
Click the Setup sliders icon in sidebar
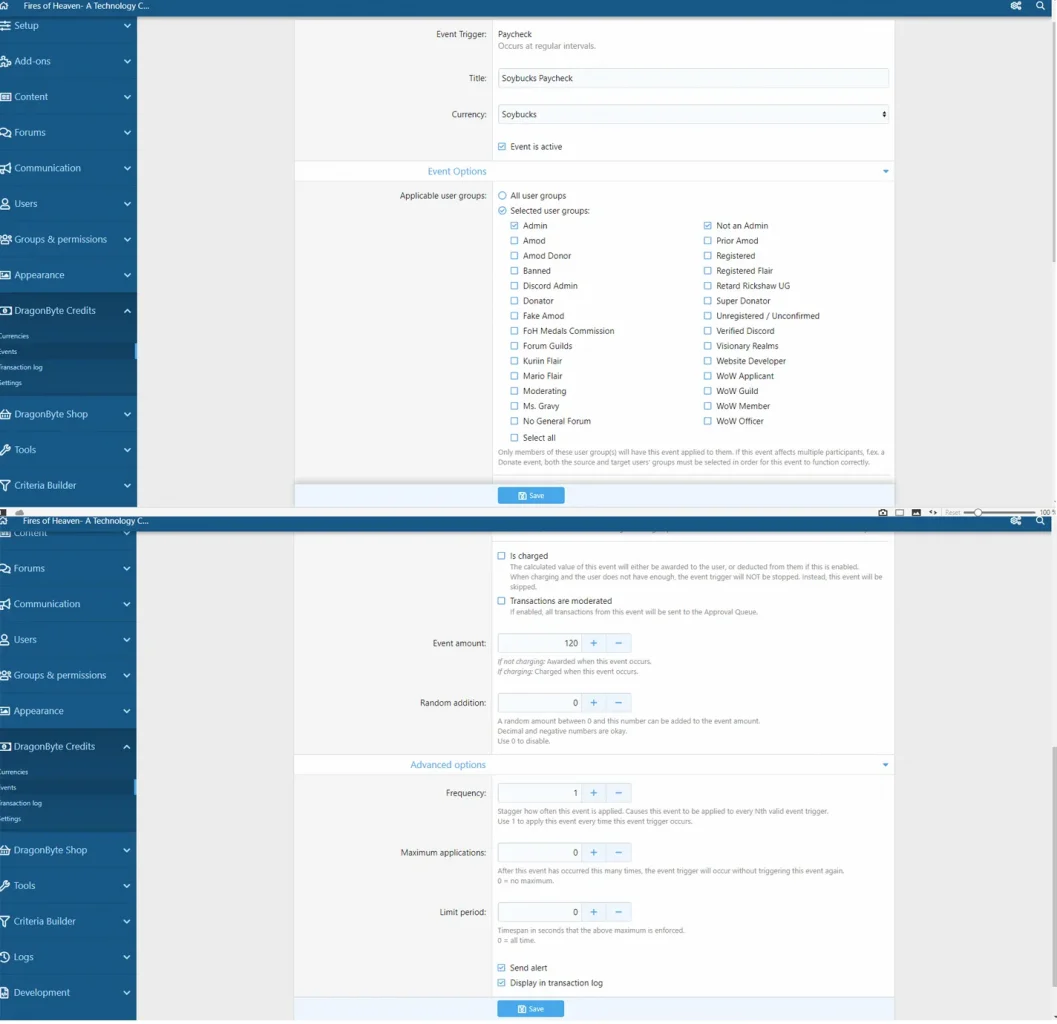click(5, 26)
